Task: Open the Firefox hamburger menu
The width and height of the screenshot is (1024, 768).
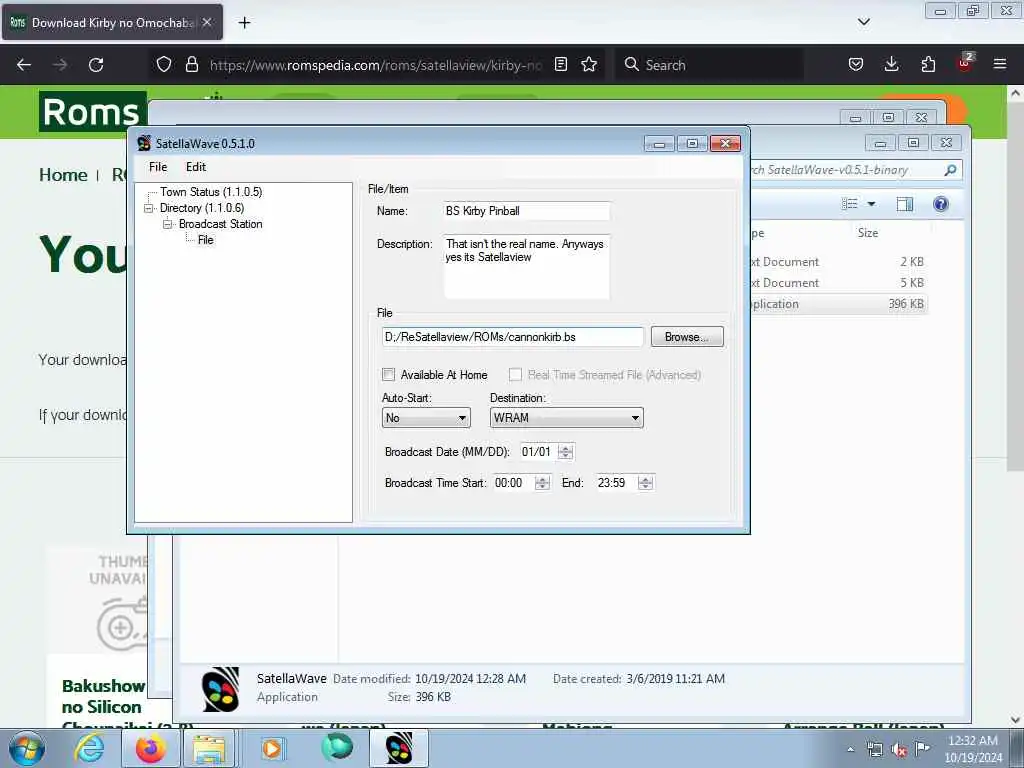Action: click(1000, 64)
